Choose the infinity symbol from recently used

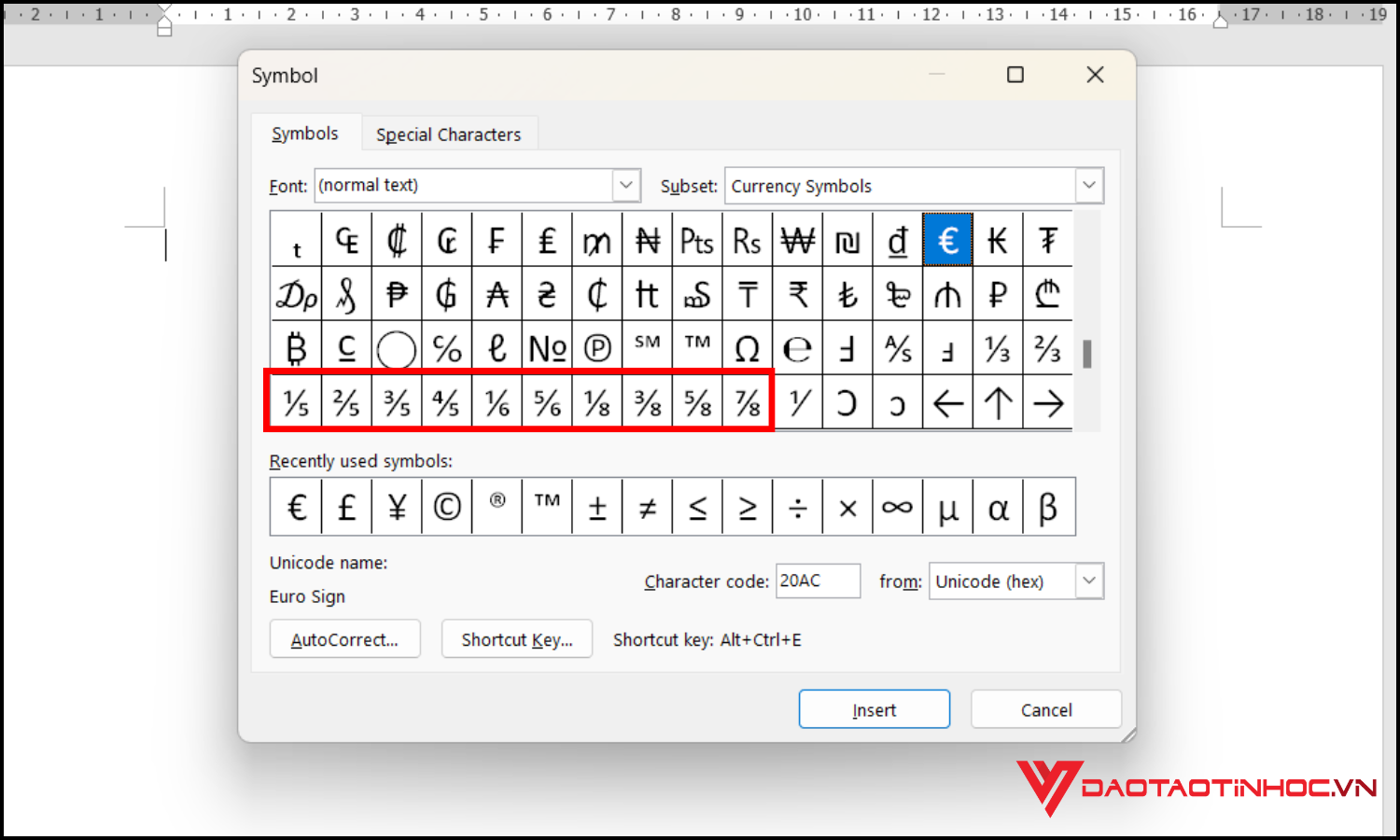897,507
